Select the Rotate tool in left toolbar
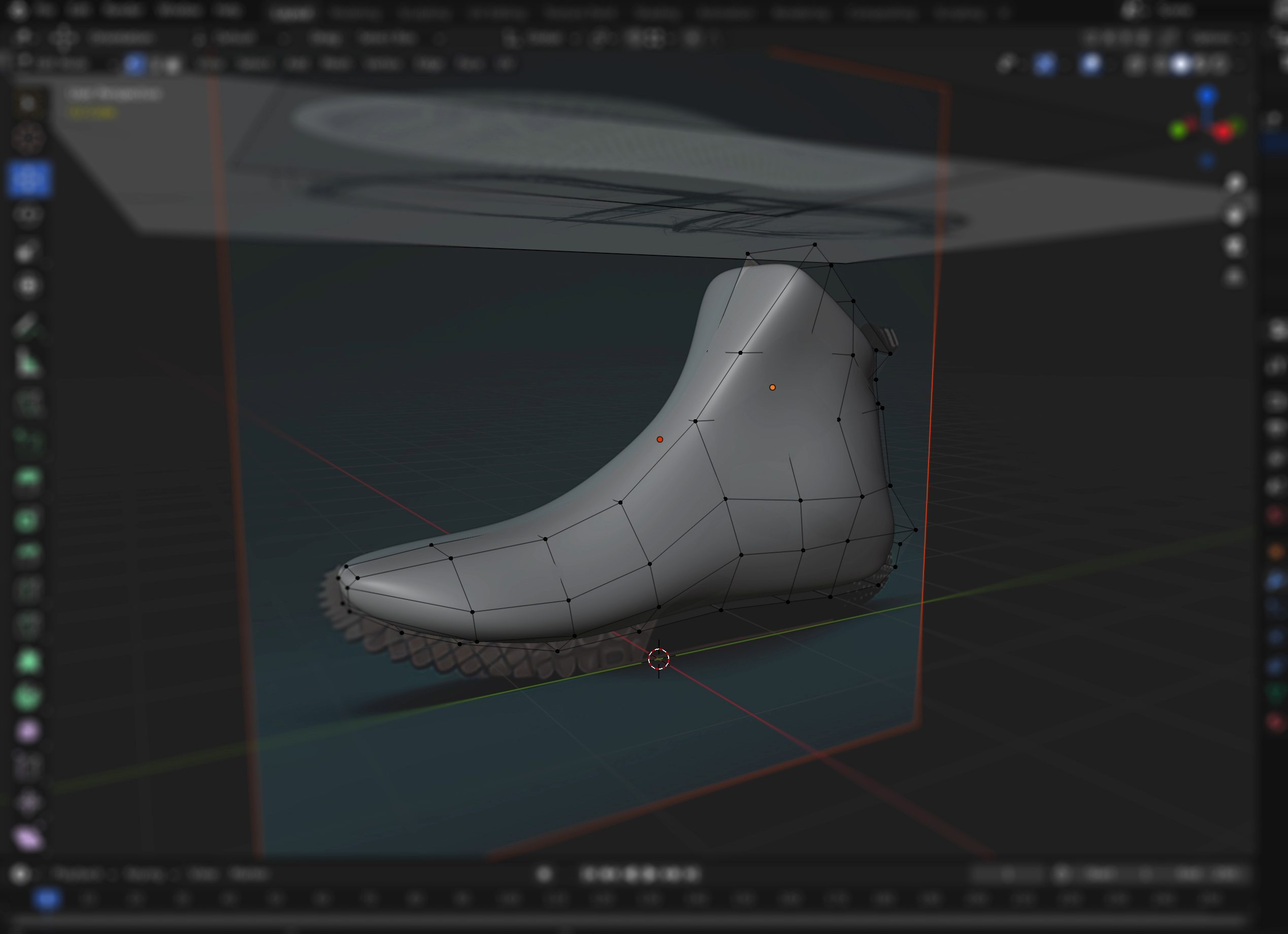The image size is (1288, 934). click(28, 214)
